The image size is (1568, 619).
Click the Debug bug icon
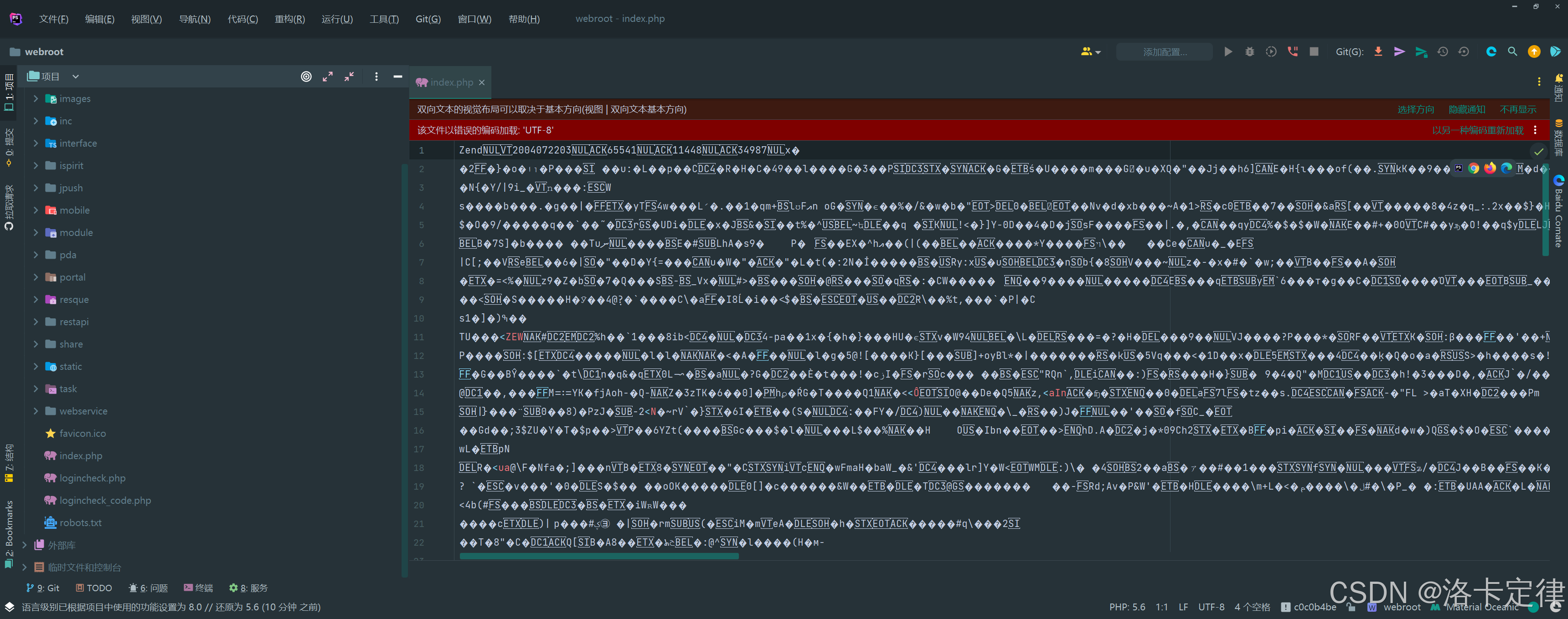click(1249, 51)
